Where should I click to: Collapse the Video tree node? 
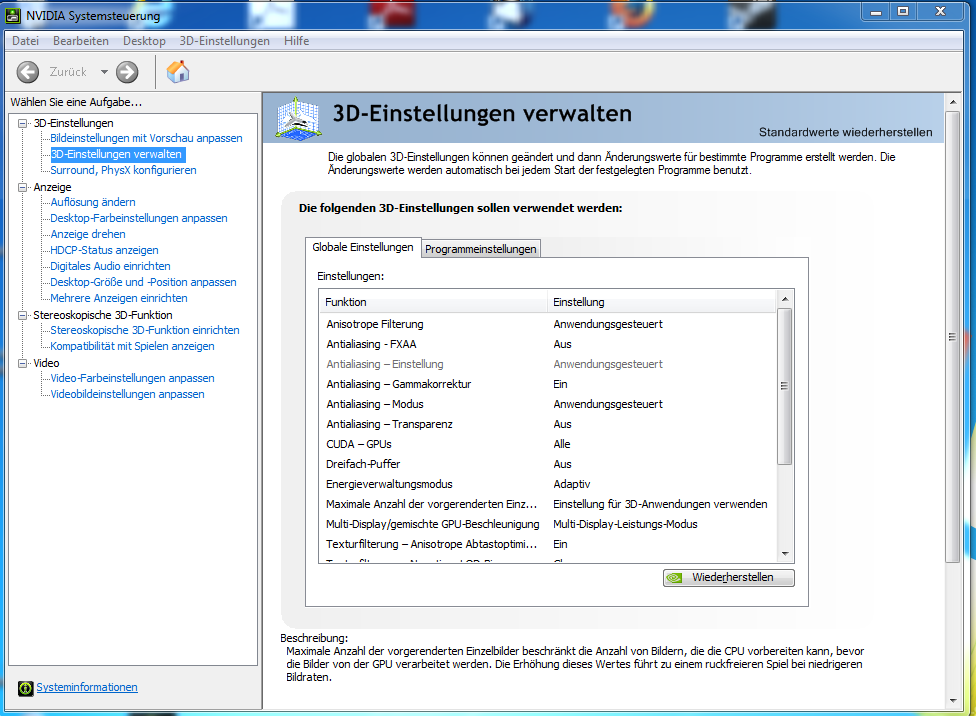[x=22, y=364]
